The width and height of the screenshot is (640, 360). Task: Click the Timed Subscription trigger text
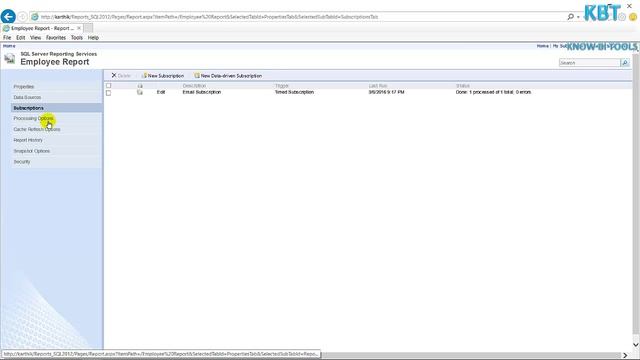294,92
